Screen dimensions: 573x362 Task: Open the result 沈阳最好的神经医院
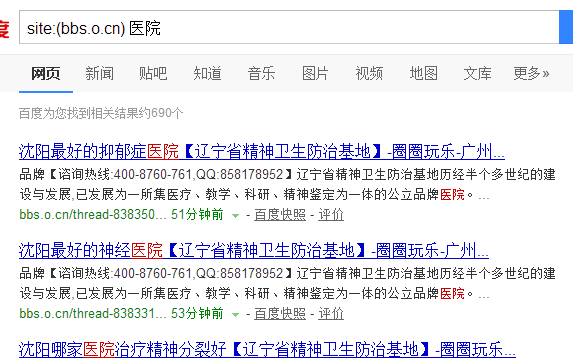pos(254,250)
